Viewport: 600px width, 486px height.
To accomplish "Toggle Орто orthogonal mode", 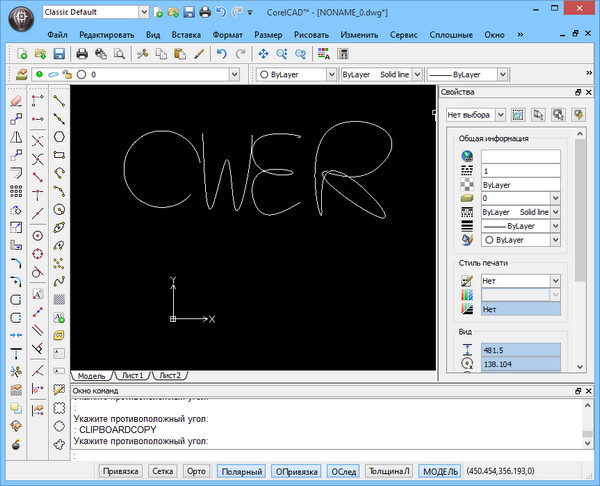I will pyautogui.click(x=196, y=470).
